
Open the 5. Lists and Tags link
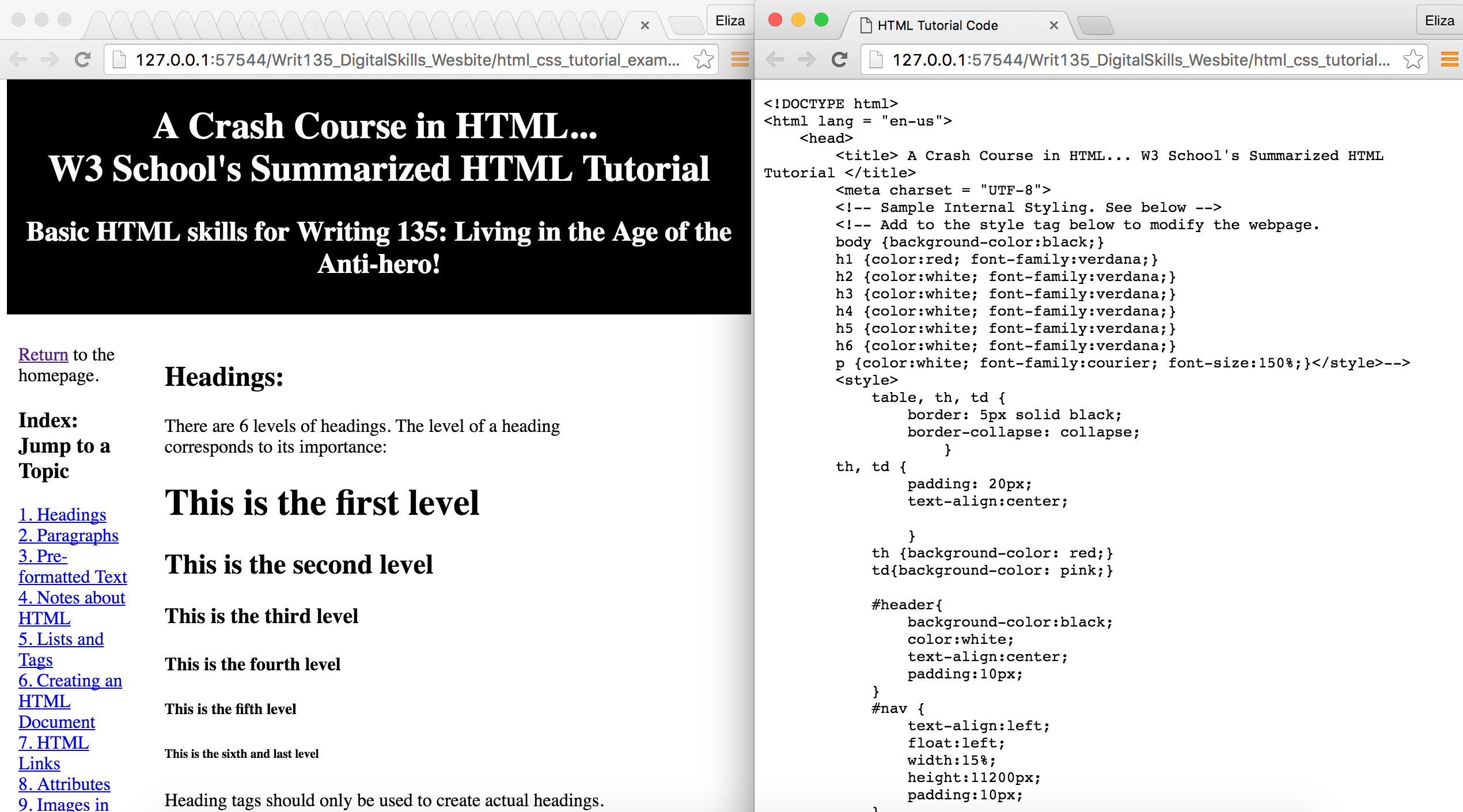click(61, 639)
